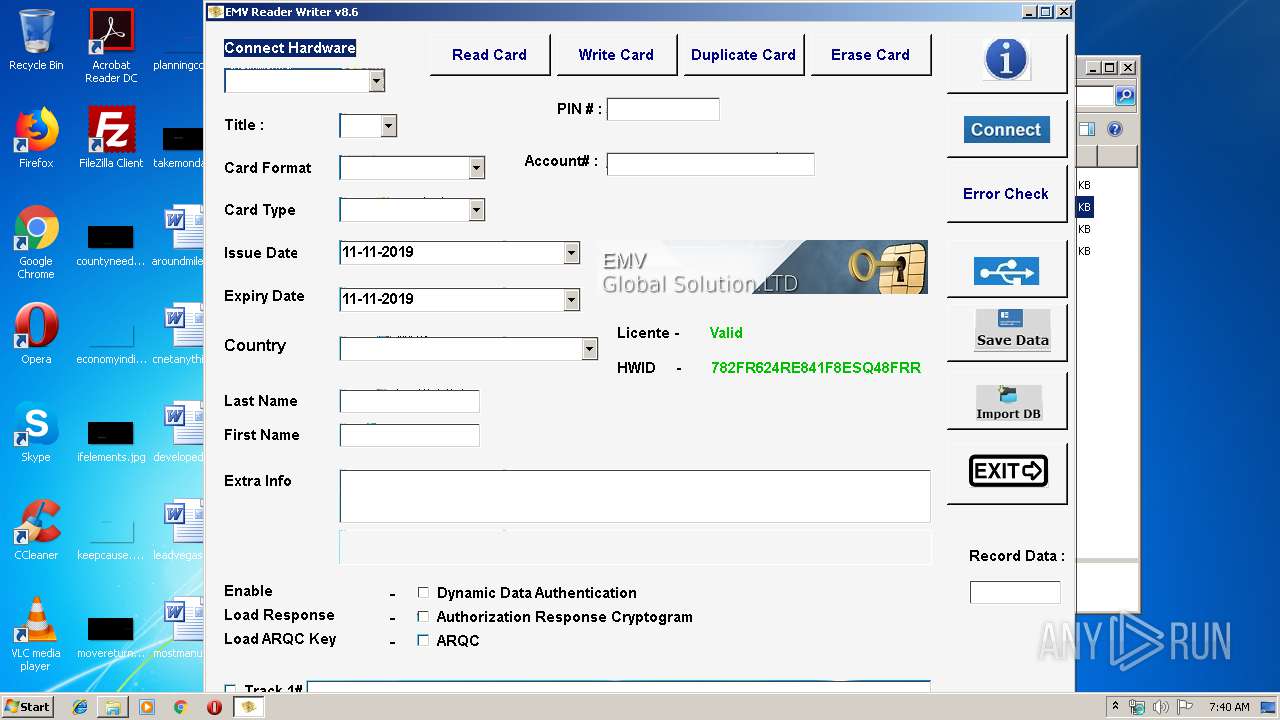Open FileZilla Client desktop shortcut
Image resolution: width=1280 pixels, height=720 pixels.
coord(111,139)
